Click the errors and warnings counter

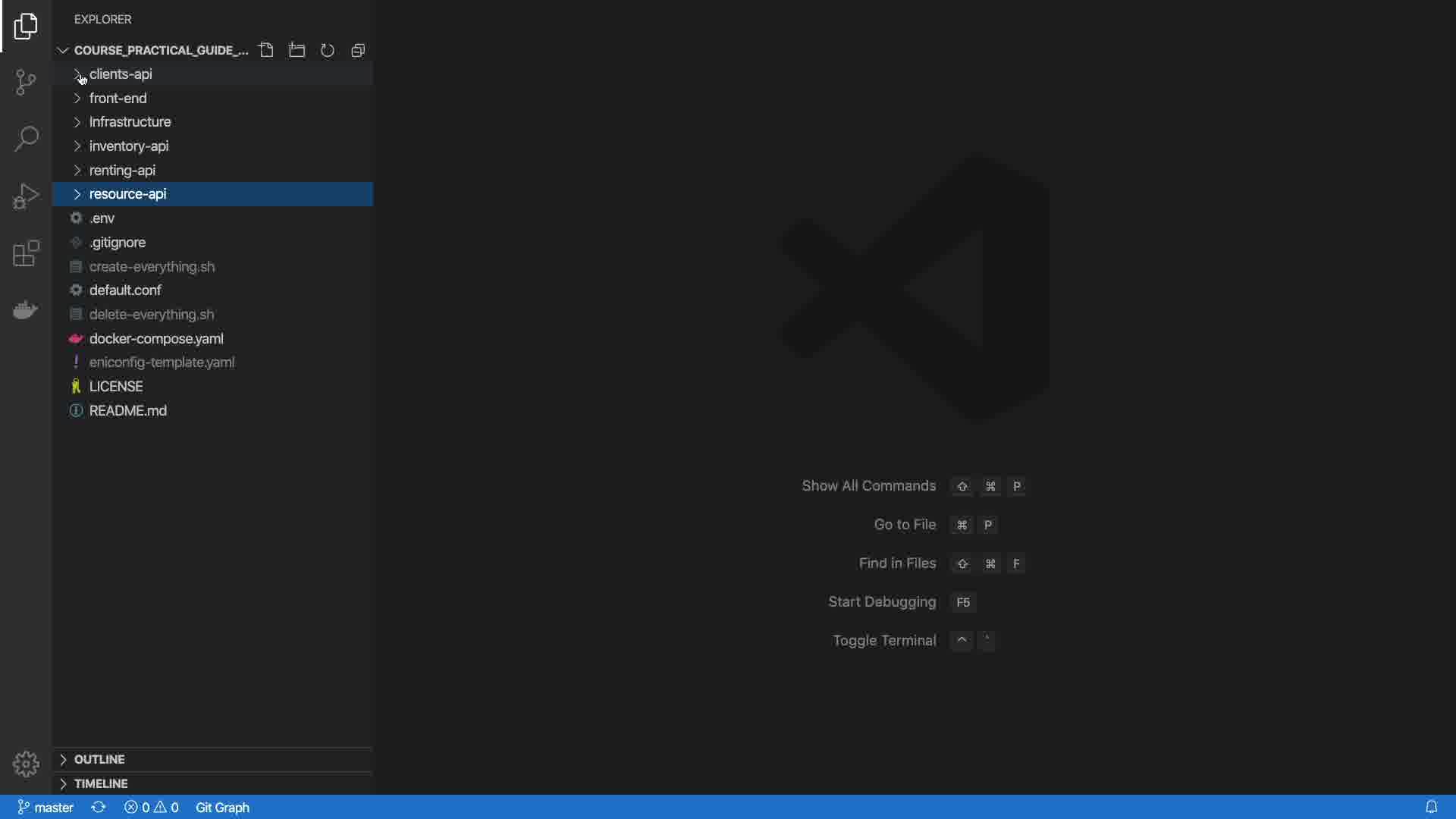pyautogui.click(x=152, y=807)
